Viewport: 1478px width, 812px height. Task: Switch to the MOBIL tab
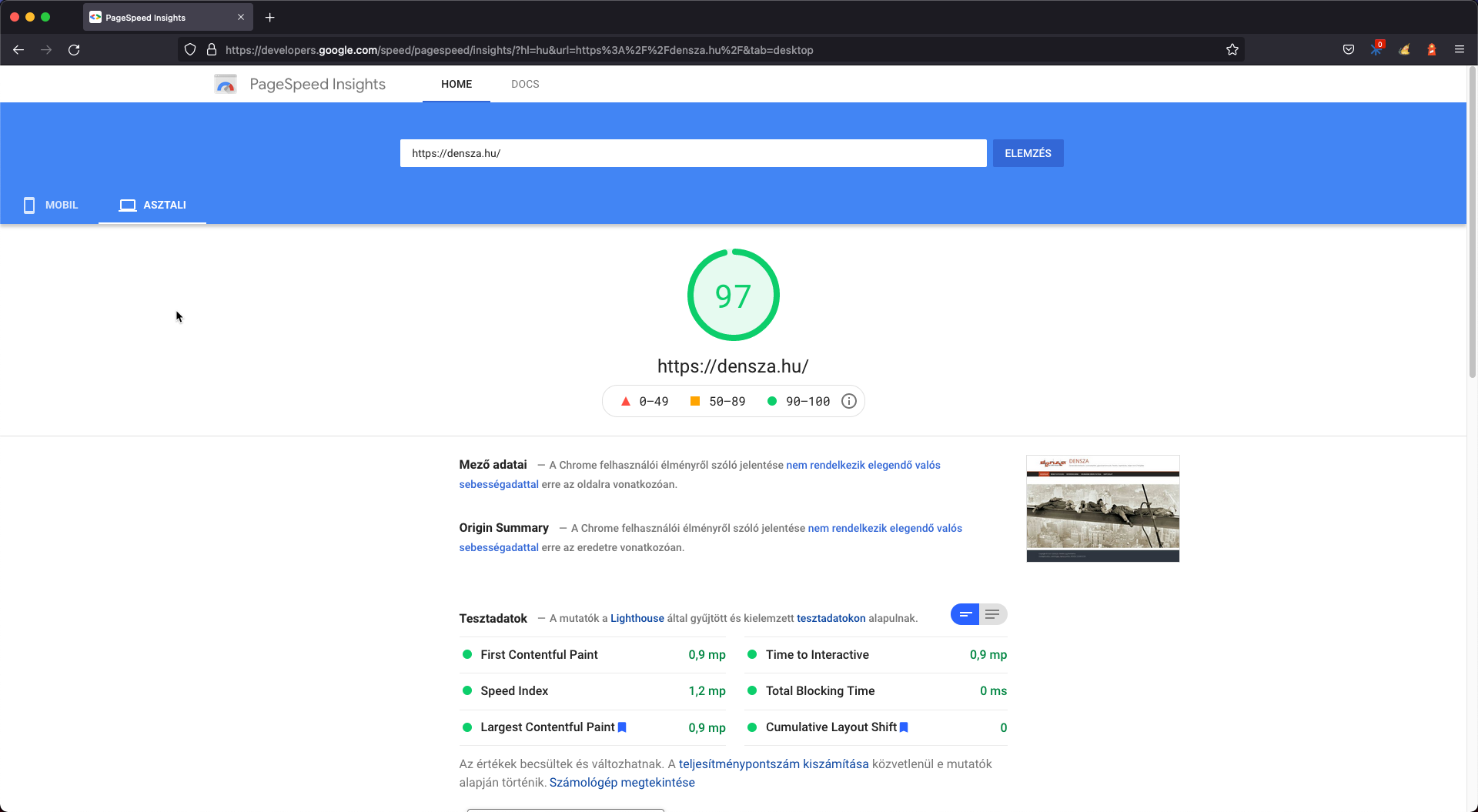(51, 205)
